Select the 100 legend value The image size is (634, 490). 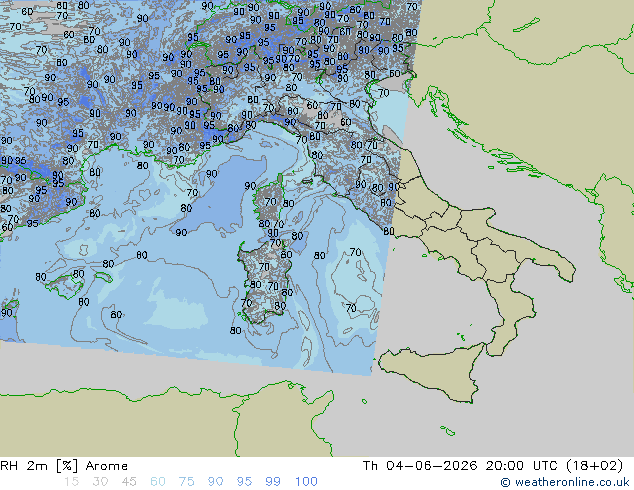coord(306,482)
